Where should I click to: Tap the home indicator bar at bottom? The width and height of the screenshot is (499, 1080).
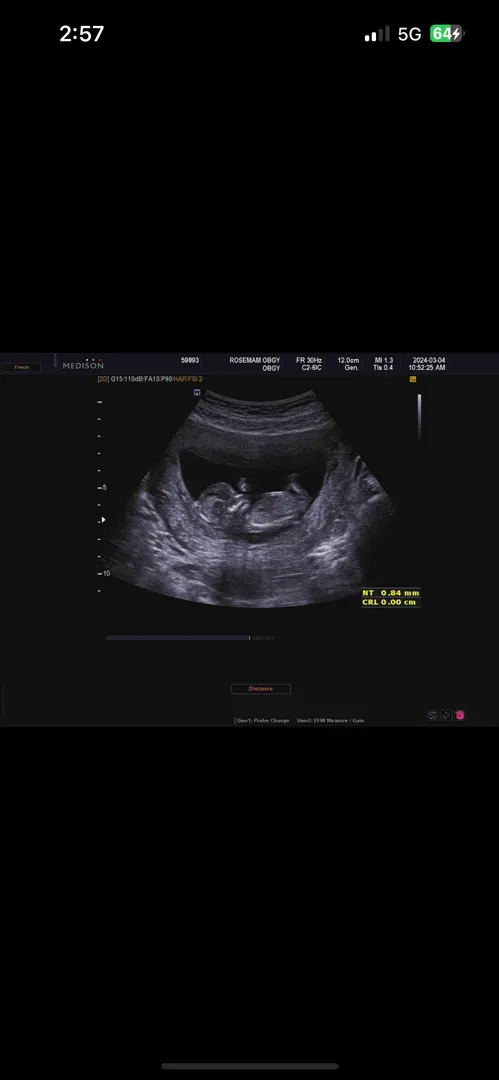point(250,1066)
